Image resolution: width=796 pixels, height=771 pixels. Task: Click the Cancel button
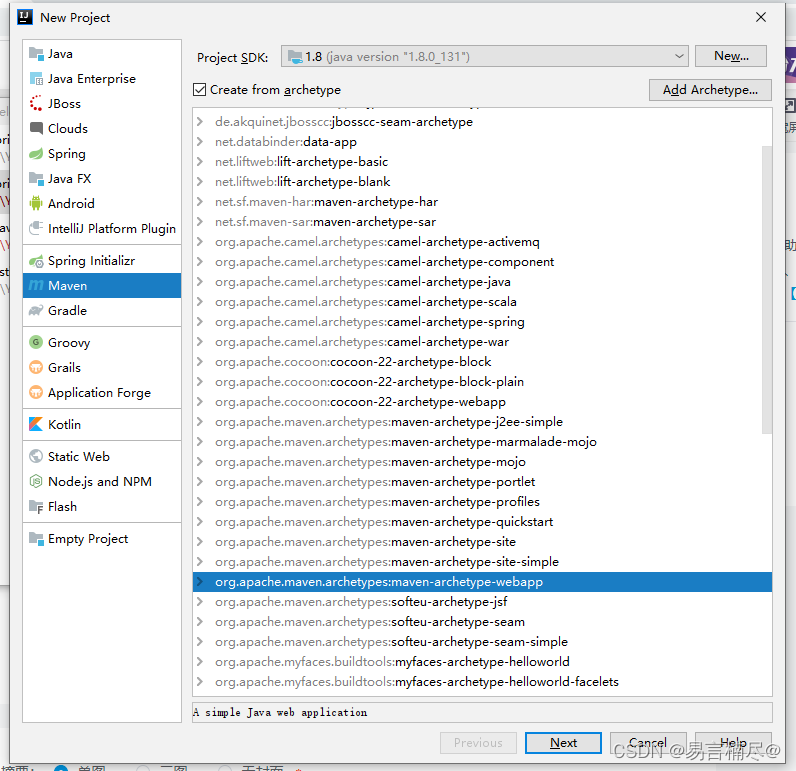click(x=648, y=743)
